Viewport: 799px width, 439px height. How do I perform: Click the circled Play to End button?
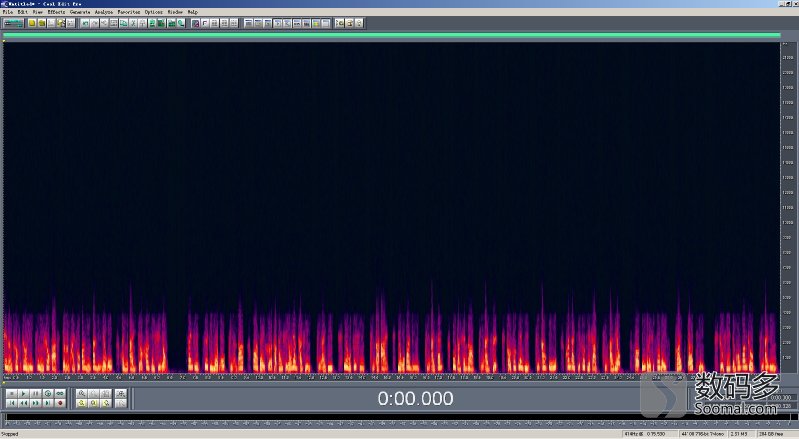click(48, 394)
